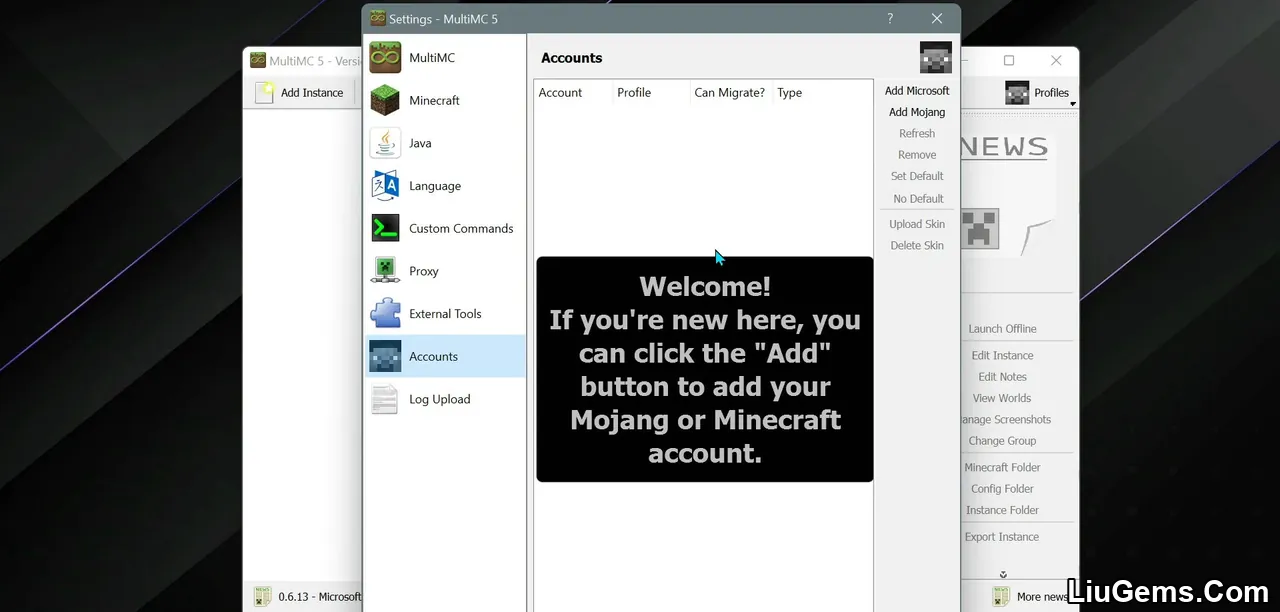
Task: Open the Log Upload document icon
Action: 385,399
